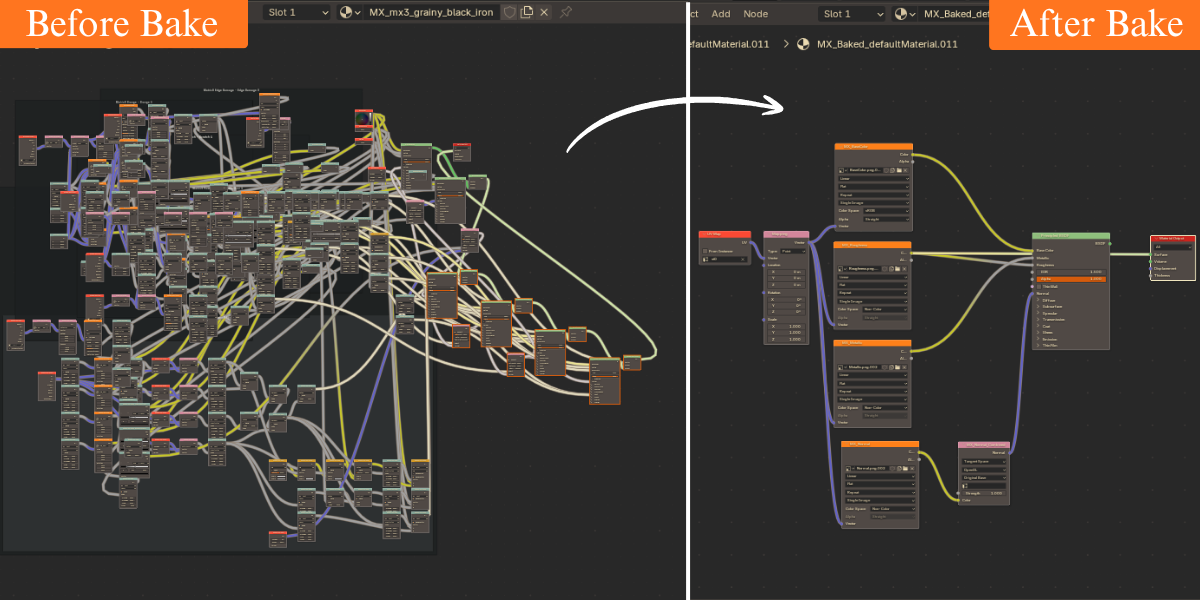
Task: Open Linear interpolation dropdown on Roughness node
Action: tap(873, 277)
